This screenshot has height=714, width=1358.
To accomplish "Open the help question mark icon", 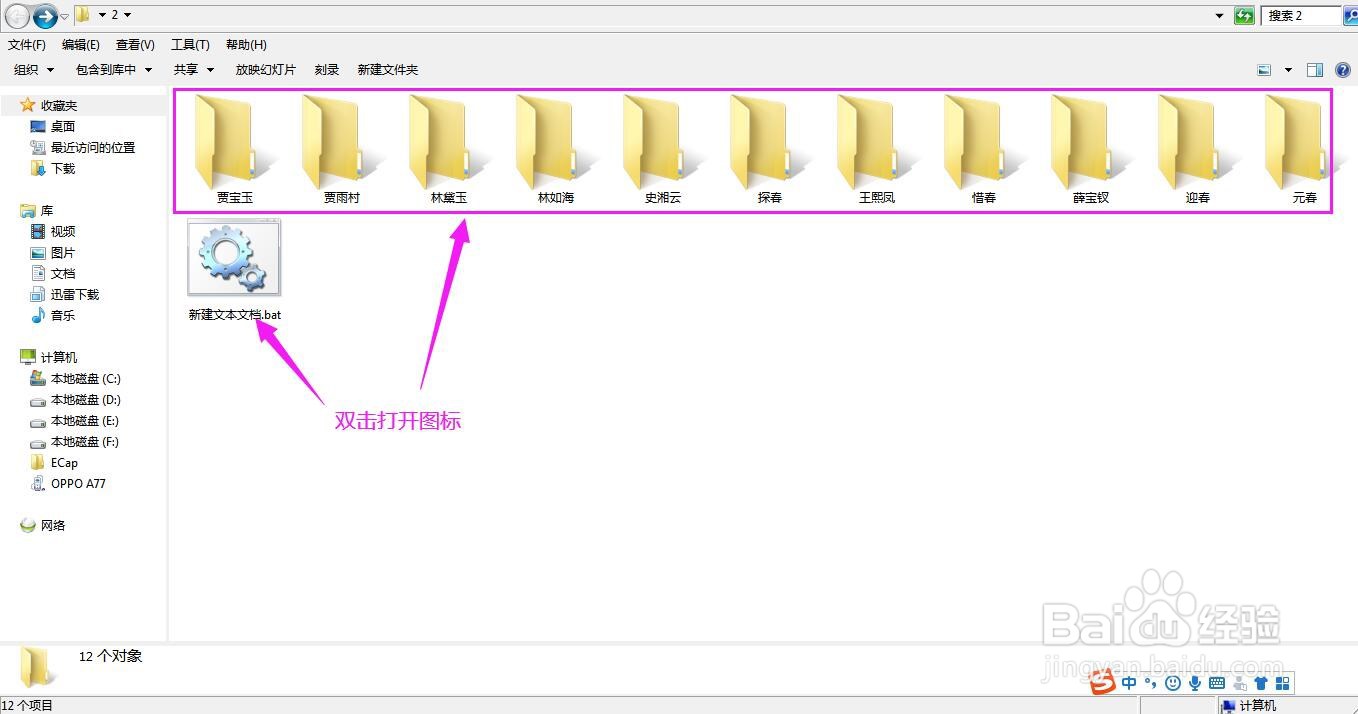I will (x=1343, y=70).
